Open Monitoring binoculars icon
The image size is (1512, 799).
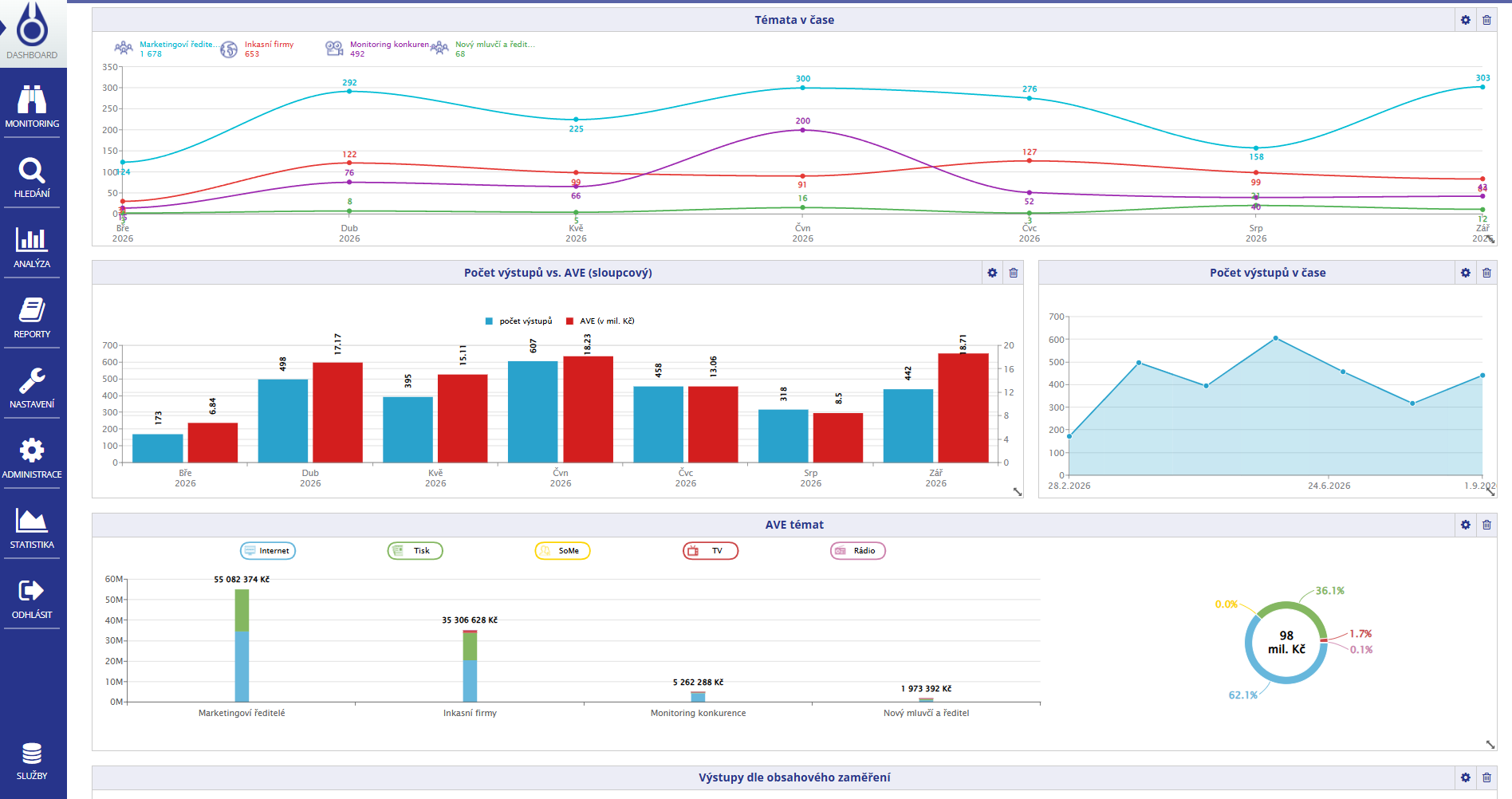point(32,100)
